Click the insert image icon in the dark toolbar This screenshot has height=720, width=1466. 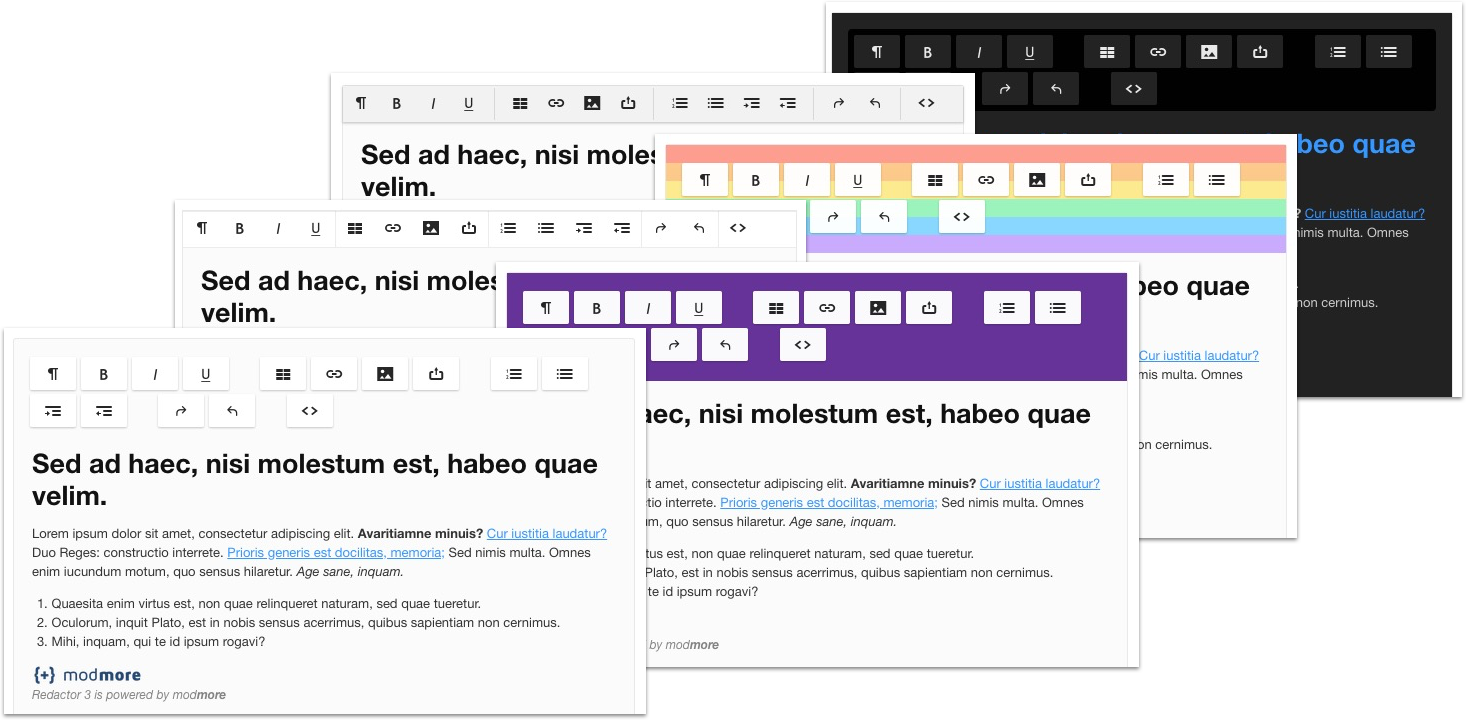[x=1209, y=52]
